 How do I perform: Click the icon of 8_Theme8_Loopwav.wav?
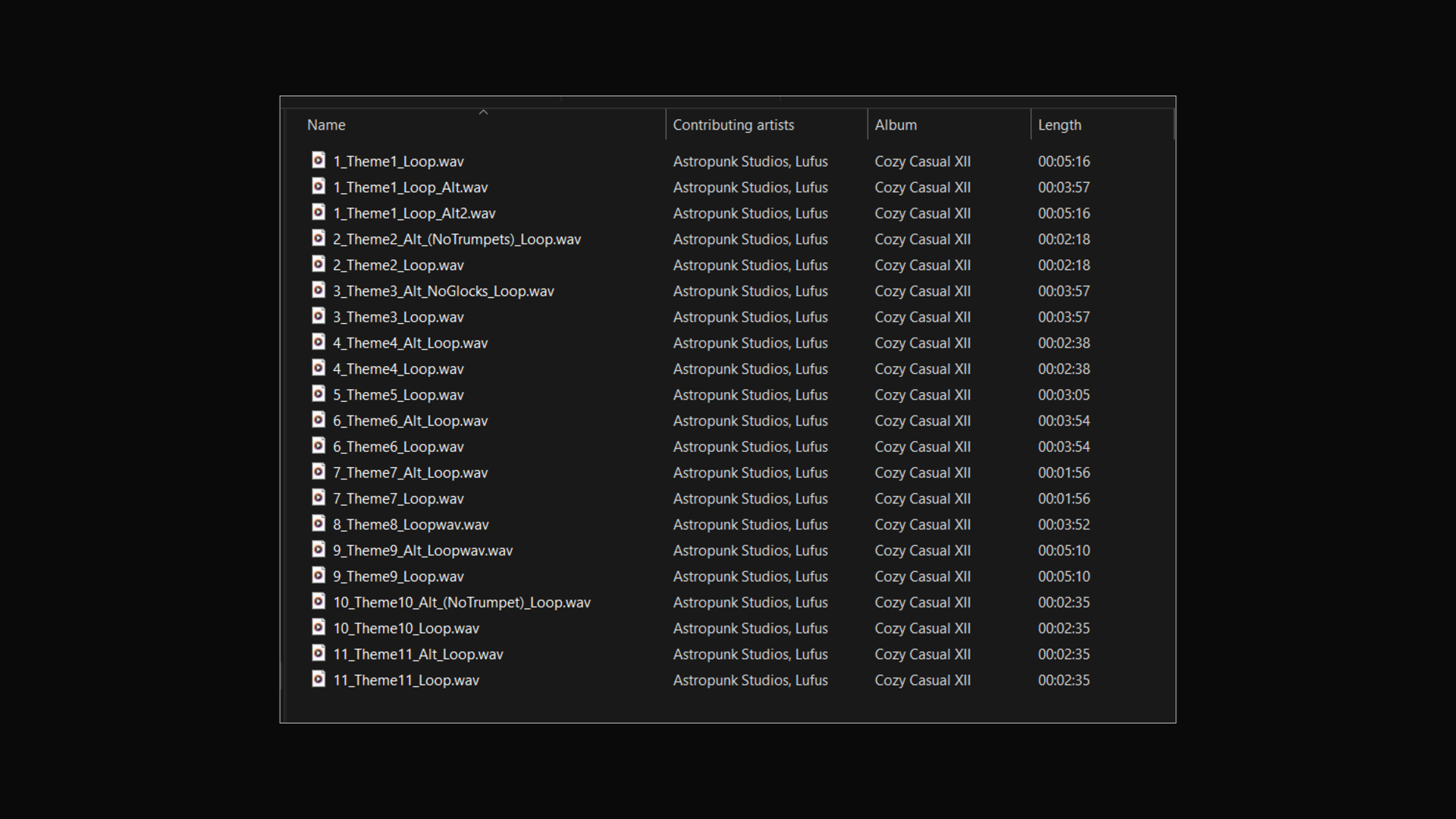click(x=318, y=523)
